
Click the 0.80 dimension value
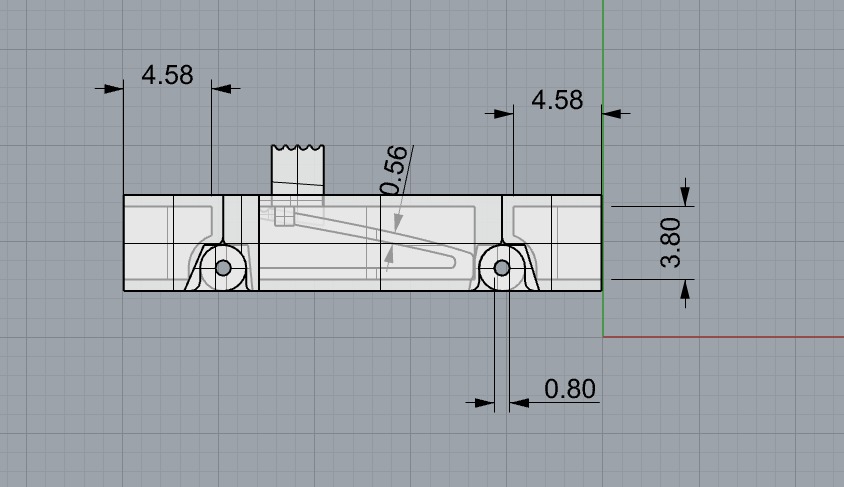click(x=570, y=389)
